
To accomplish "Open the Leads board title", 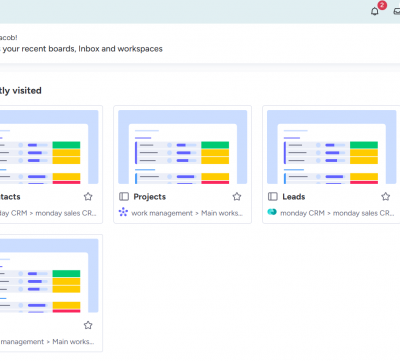I will (x=294, y=197).
